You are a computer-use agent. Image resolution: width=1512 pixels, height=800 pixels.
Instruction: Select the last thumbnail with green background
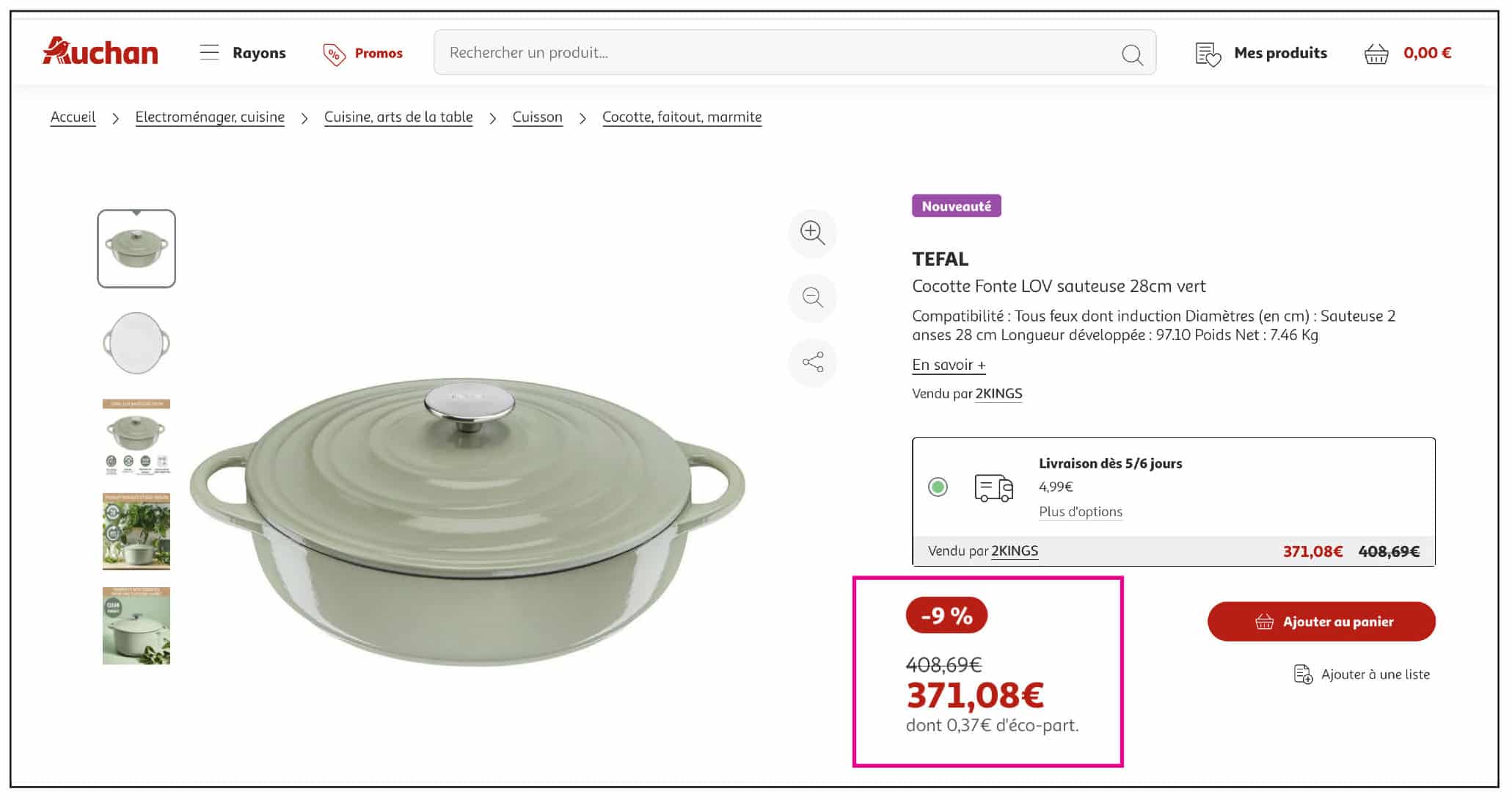(x=136, y=625)
